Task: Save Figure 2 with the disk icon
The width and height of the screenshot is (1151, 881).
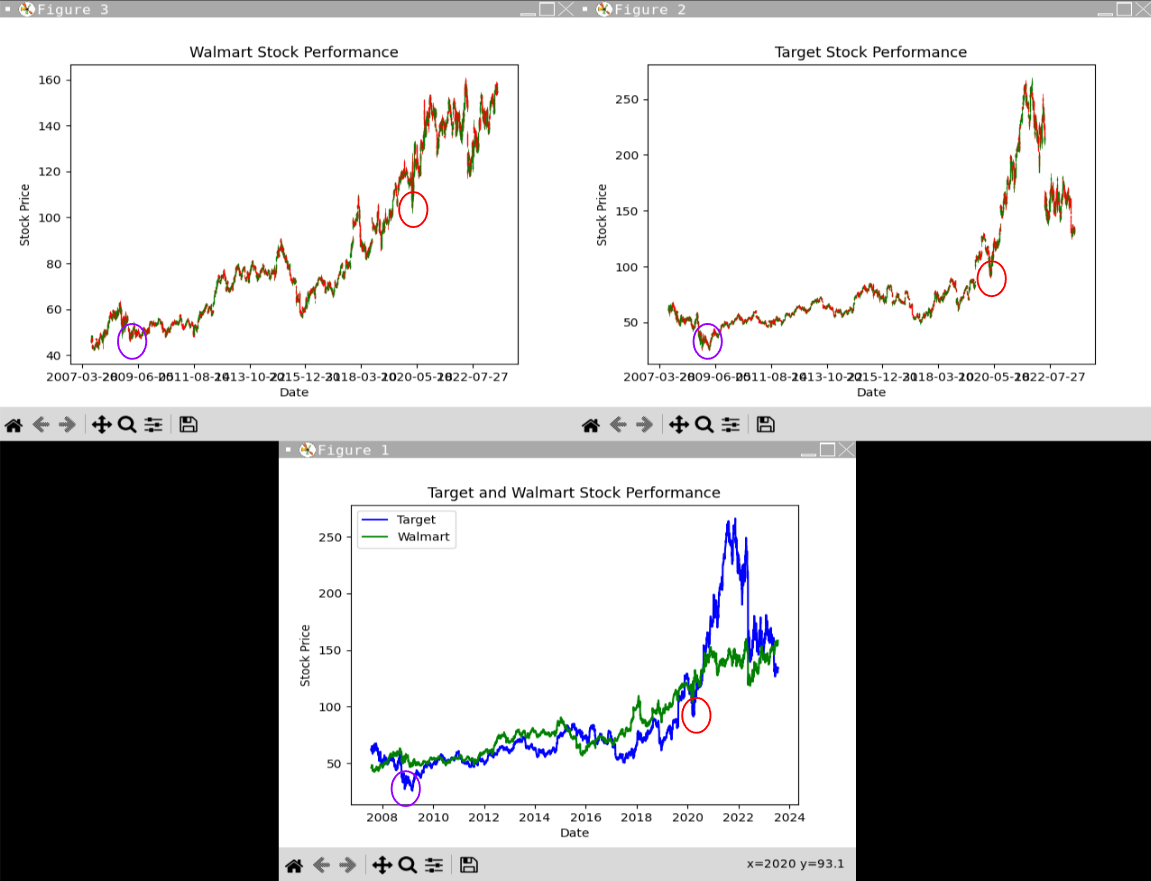Action: [766, 424]
